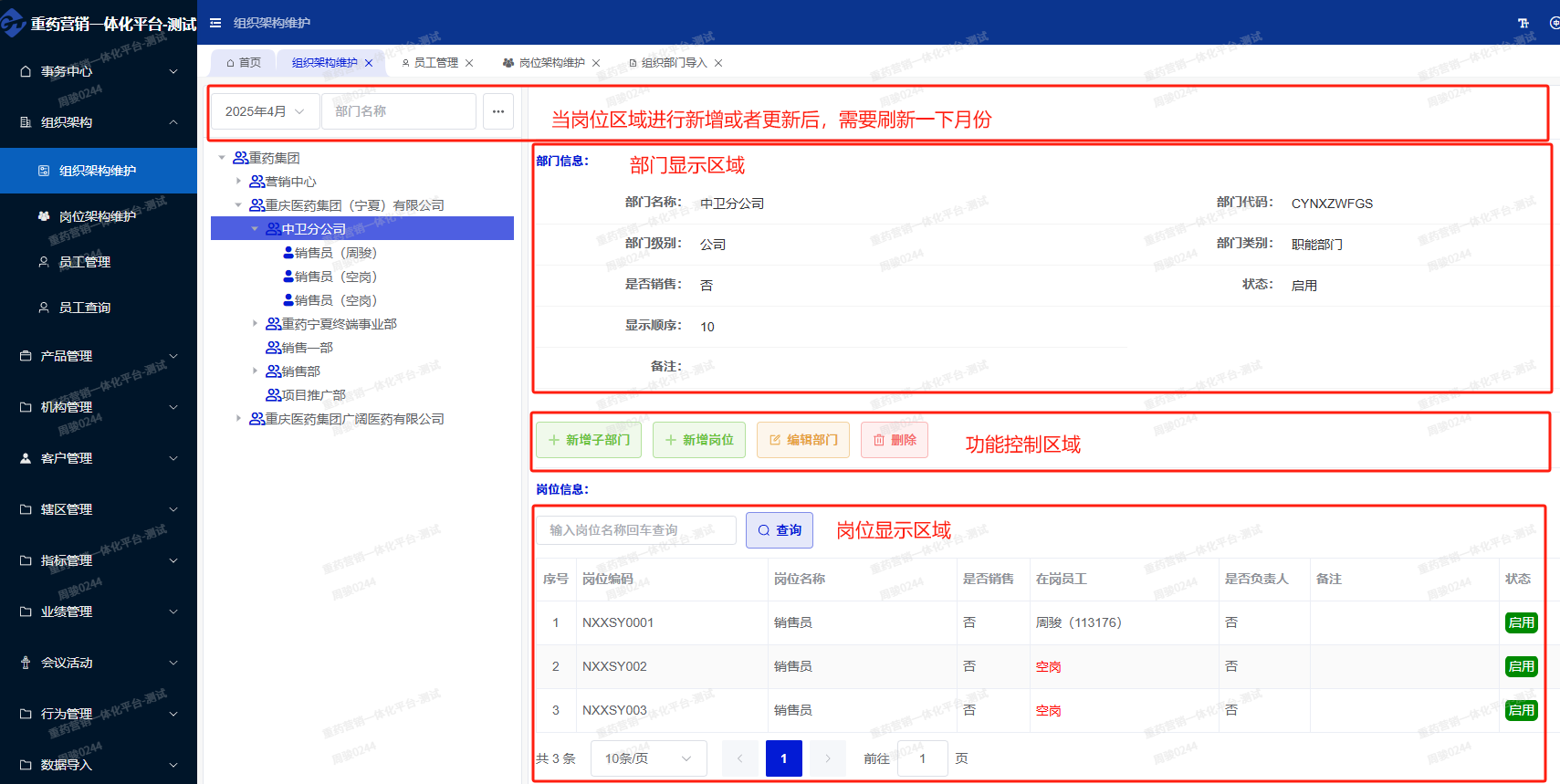Select 项目推广部 in tree
The width and height of the screenshot is (1560, 784).
(x=306, y=395)
